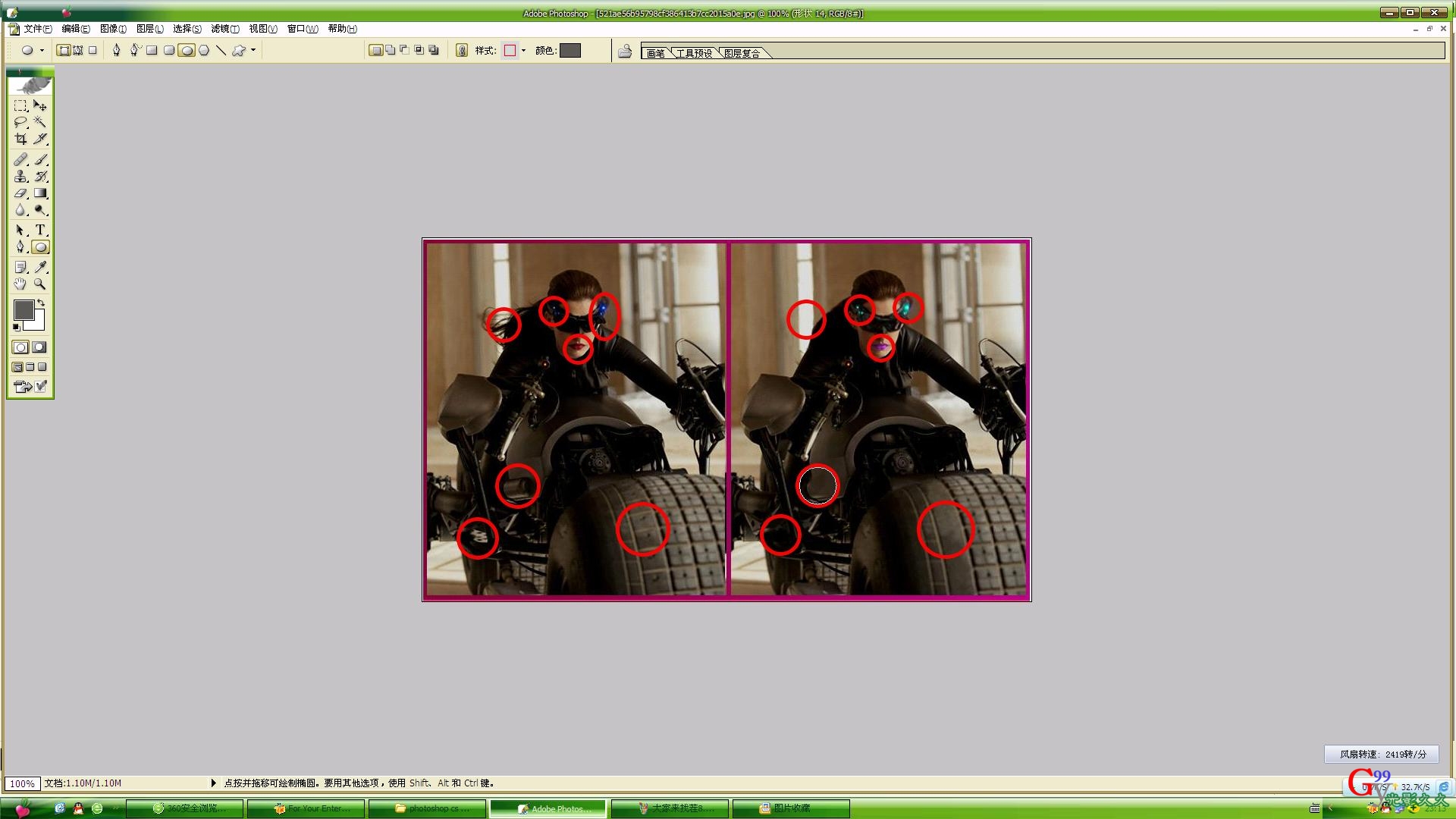Select the Dodge tool
Viewport: 1456px width, 819px height.
(40, 209)
